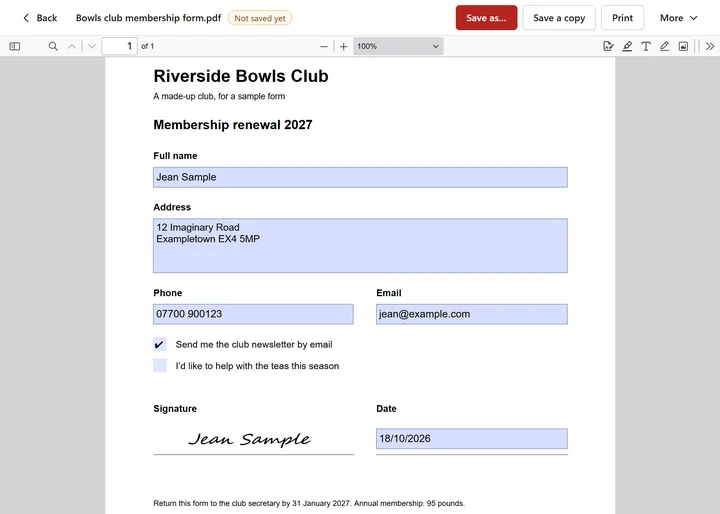Zoom out with the minus icon
The height and width of the screenshot is (514, 720).
tap(324, 46)
